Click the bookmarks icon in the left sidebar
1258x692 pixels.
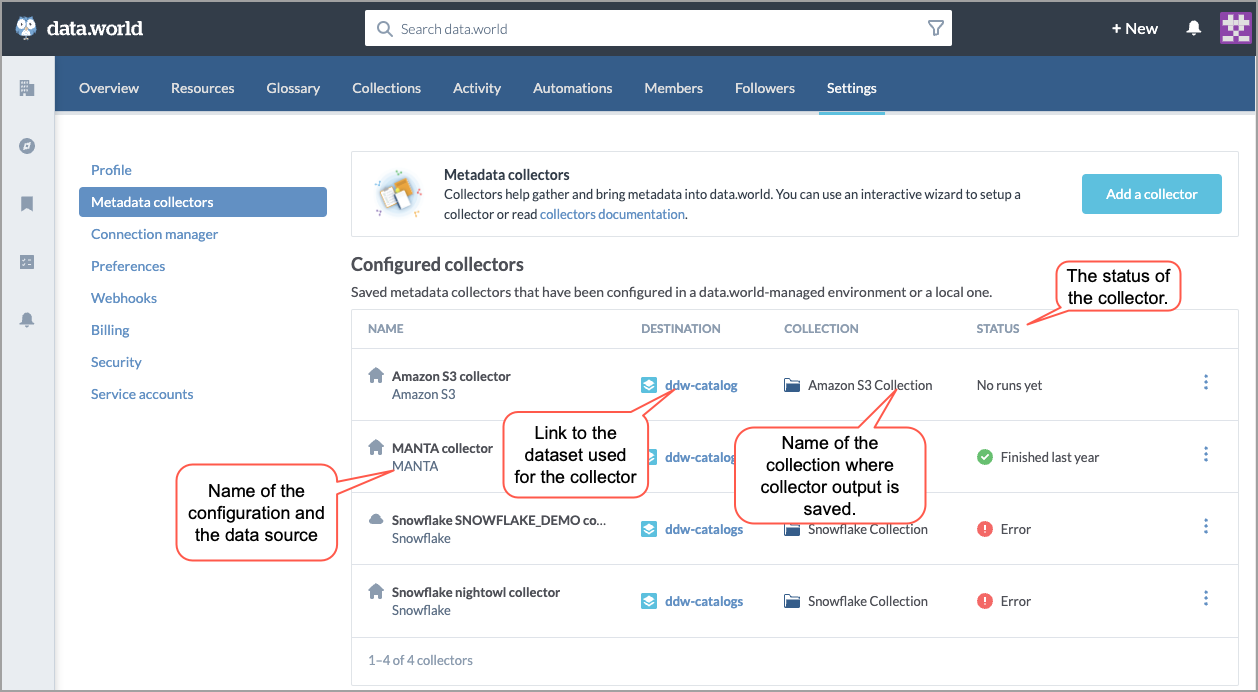pyautogui.click(x=27, y=204)
